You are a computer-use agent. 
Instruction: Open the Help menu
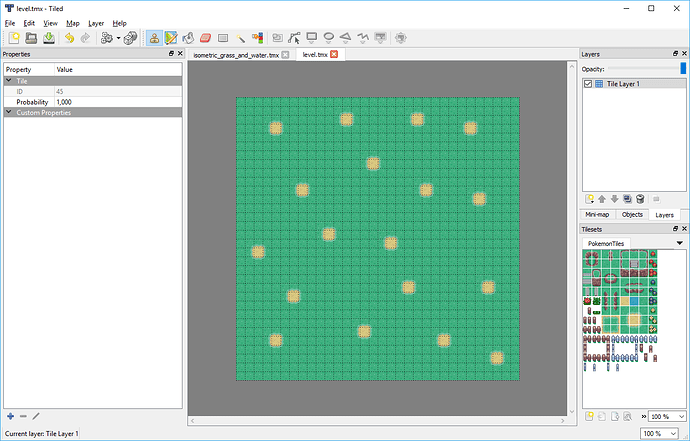[120, 23]
